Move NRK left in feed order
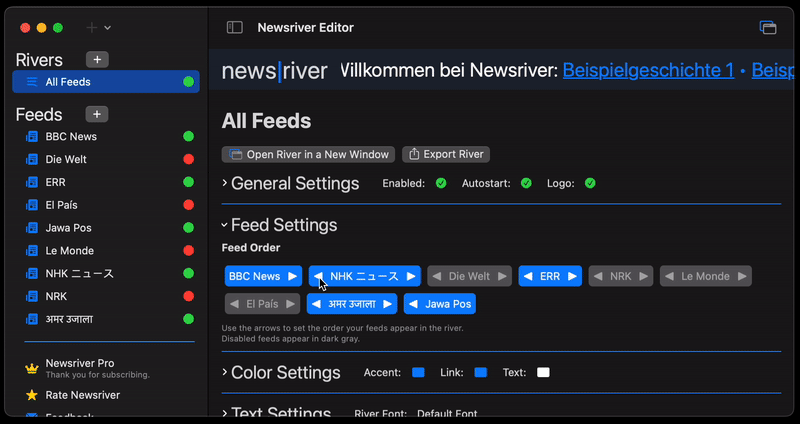800x424 pixels. pos(598,276)
